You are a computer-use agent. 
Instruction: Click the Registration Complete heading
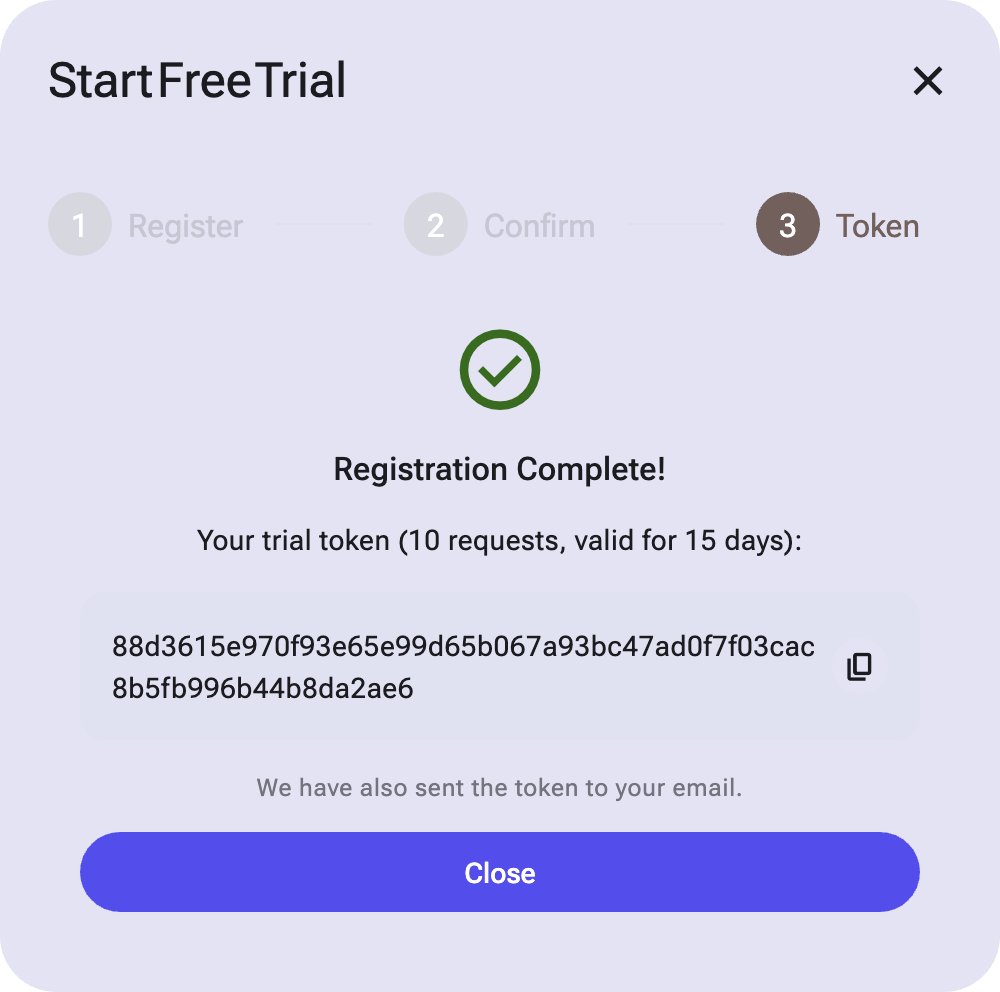click(x=499, y=469)
